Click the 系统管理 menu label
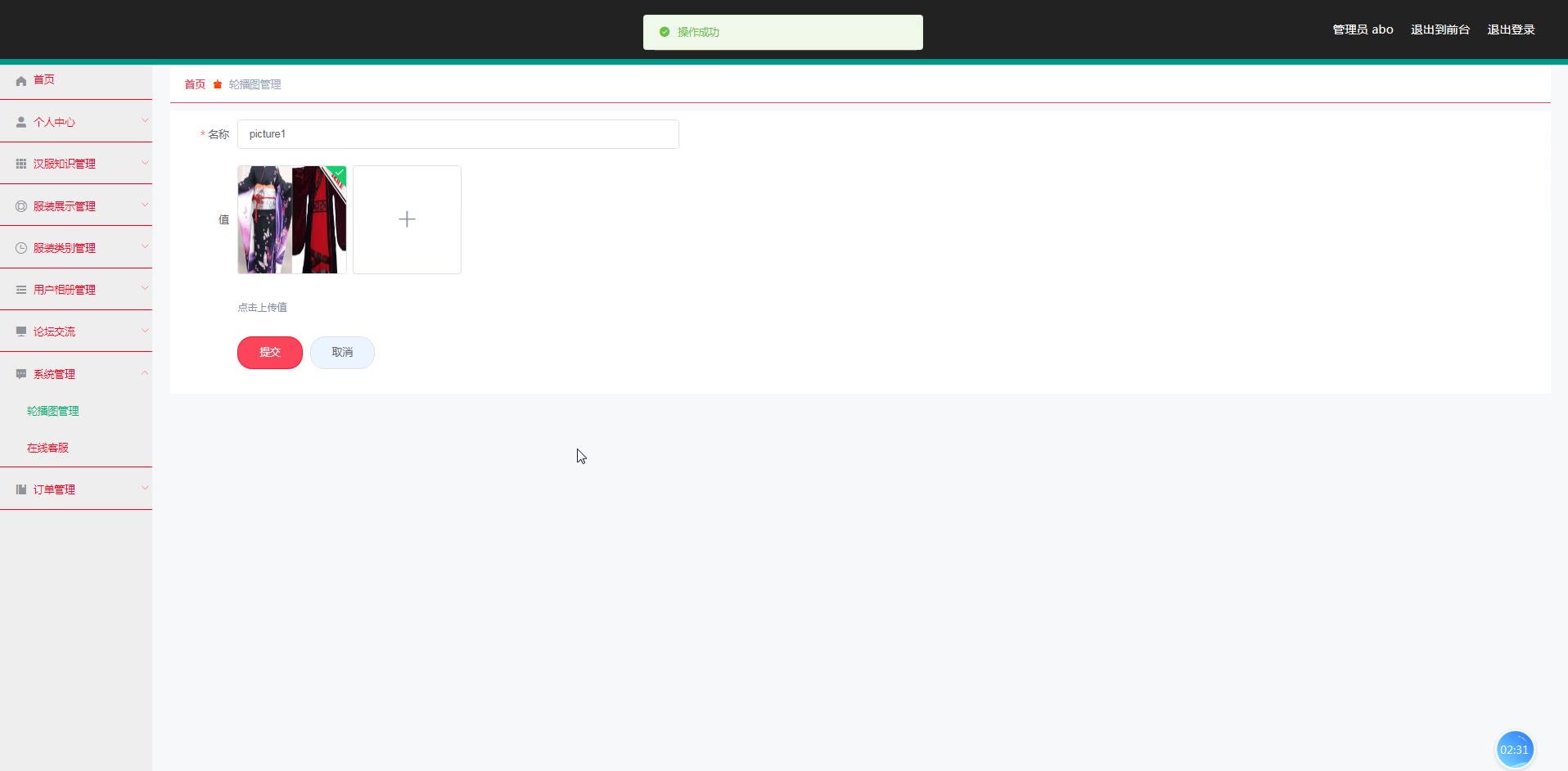 [x=54, y=374]
